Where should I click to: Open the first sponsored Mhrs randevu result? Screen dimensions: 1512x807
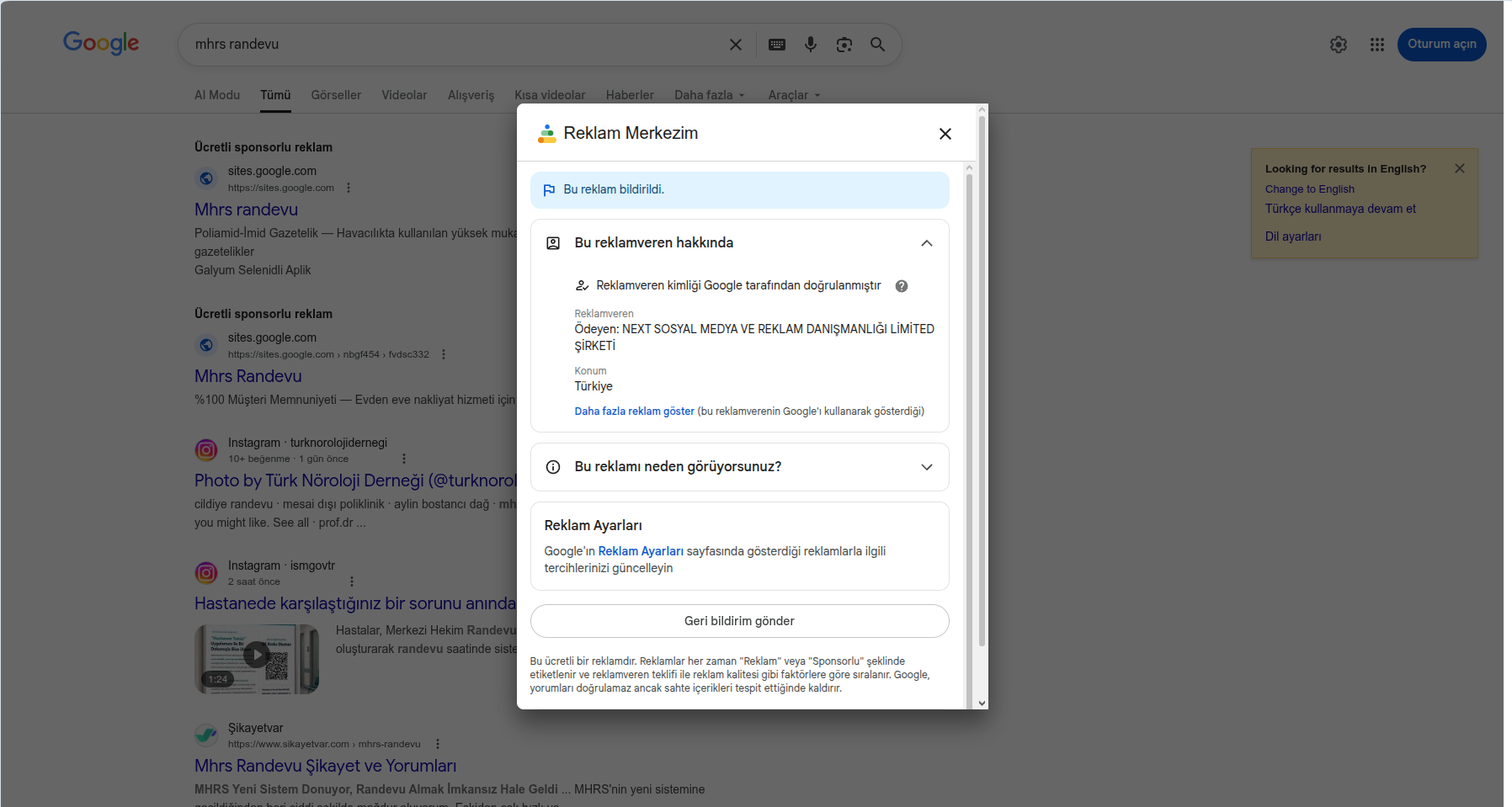[246, 210]
